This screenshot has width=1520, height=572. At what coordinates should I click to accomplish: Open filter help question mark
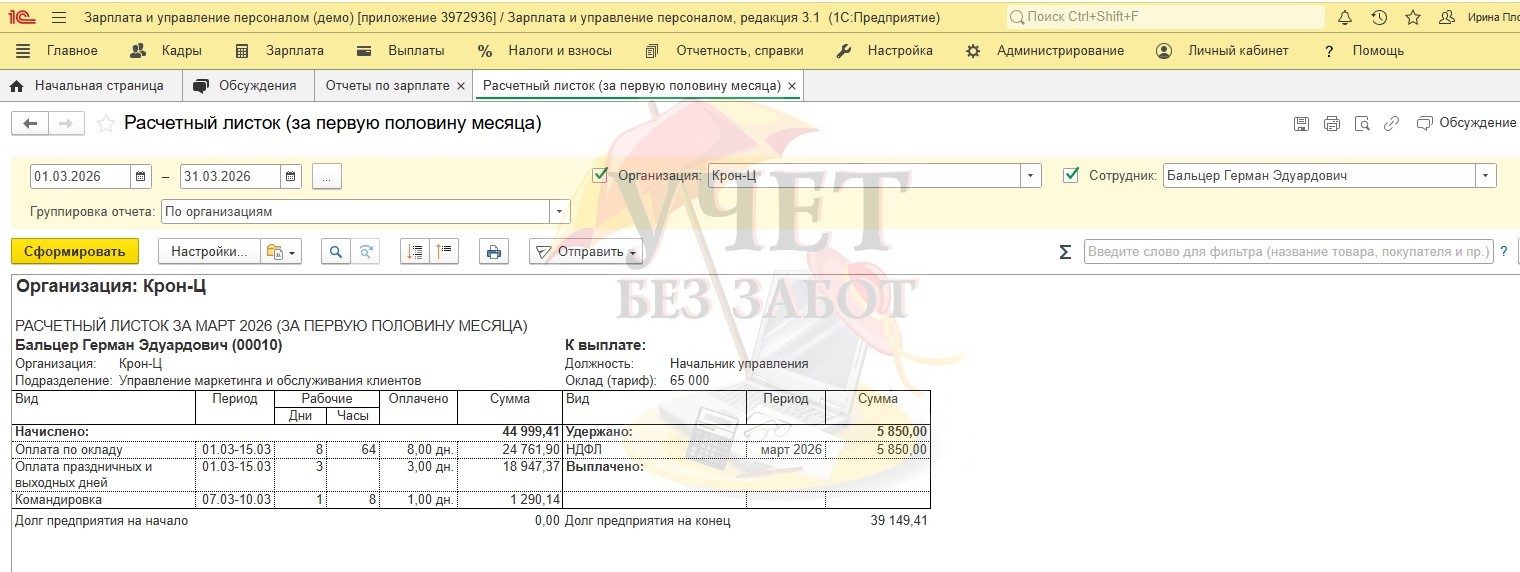(1503, 252)
